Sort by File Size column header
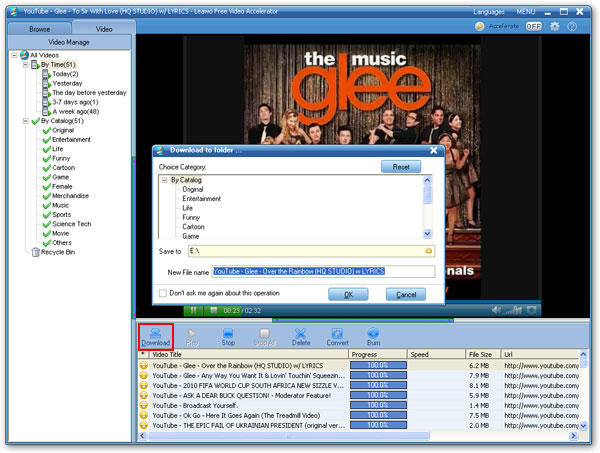The image size is (600, 453). coord(483,354)
